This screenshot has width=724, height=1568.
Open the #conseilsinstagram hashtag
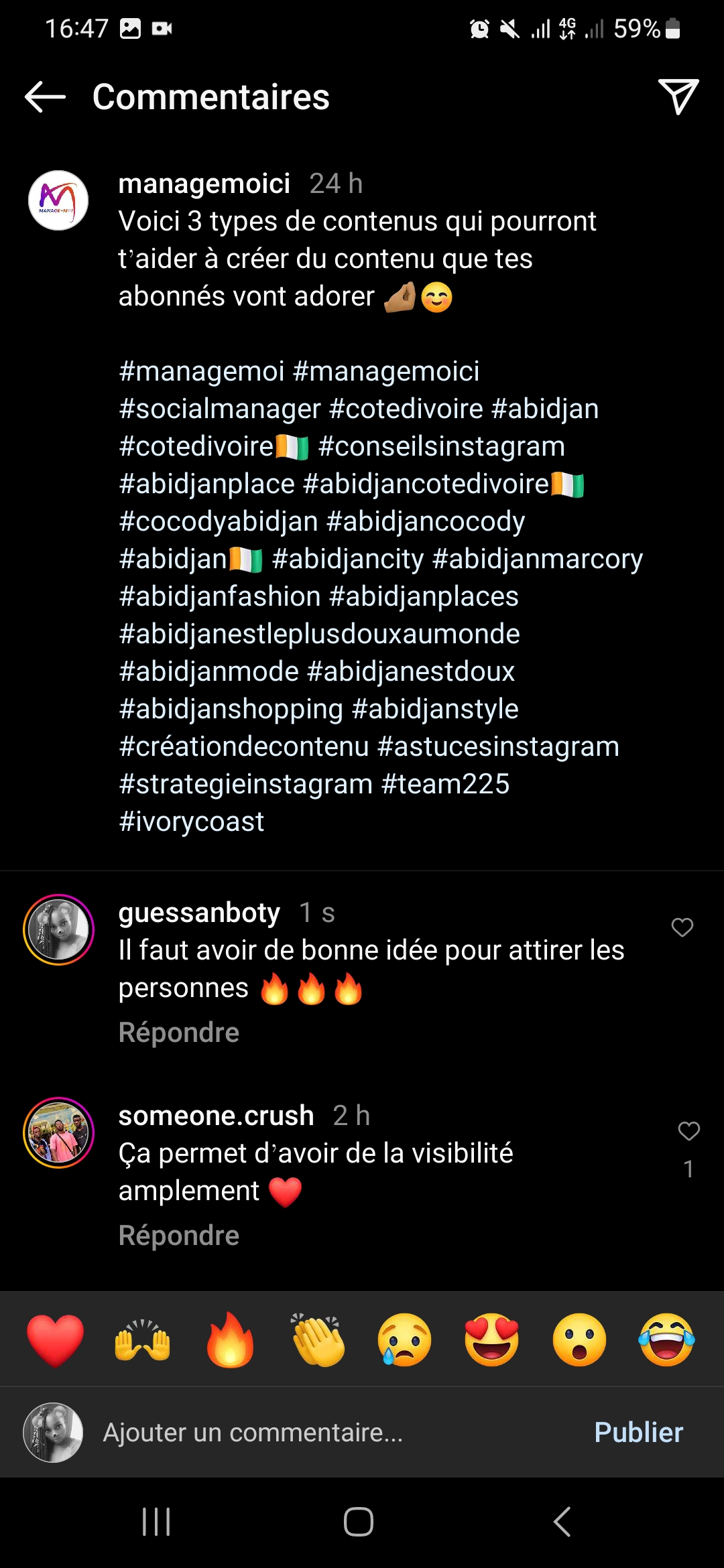coord(442,446)
